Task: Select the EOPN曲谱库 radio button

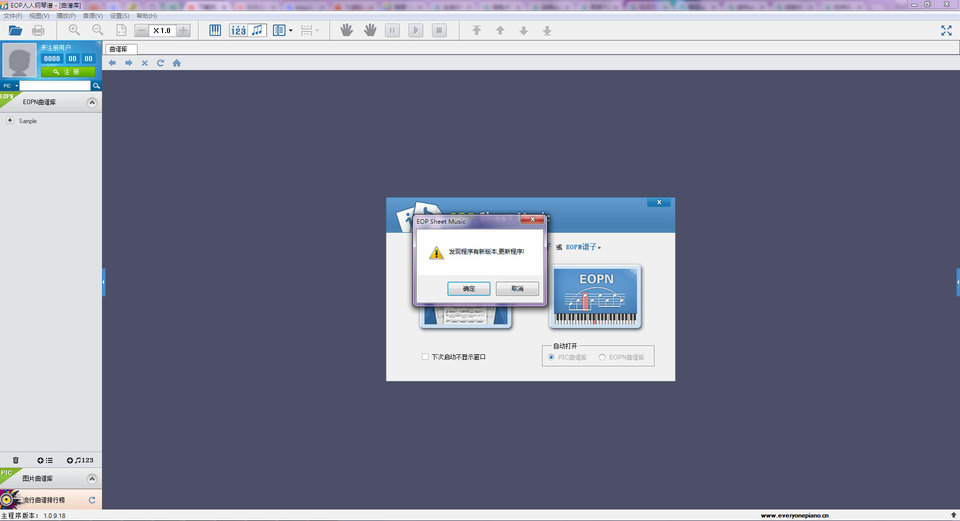Action: pos(602,356)
